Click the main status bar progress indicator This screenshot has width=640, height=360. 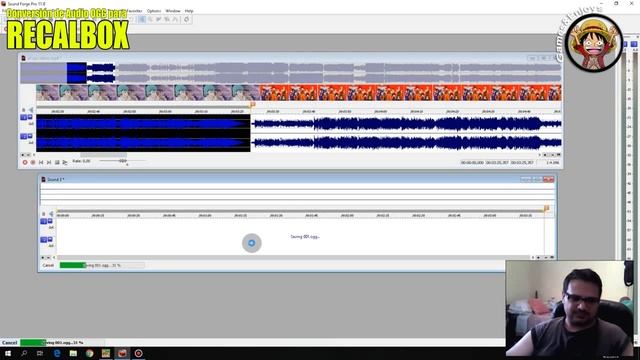click(x=62, y=343)
